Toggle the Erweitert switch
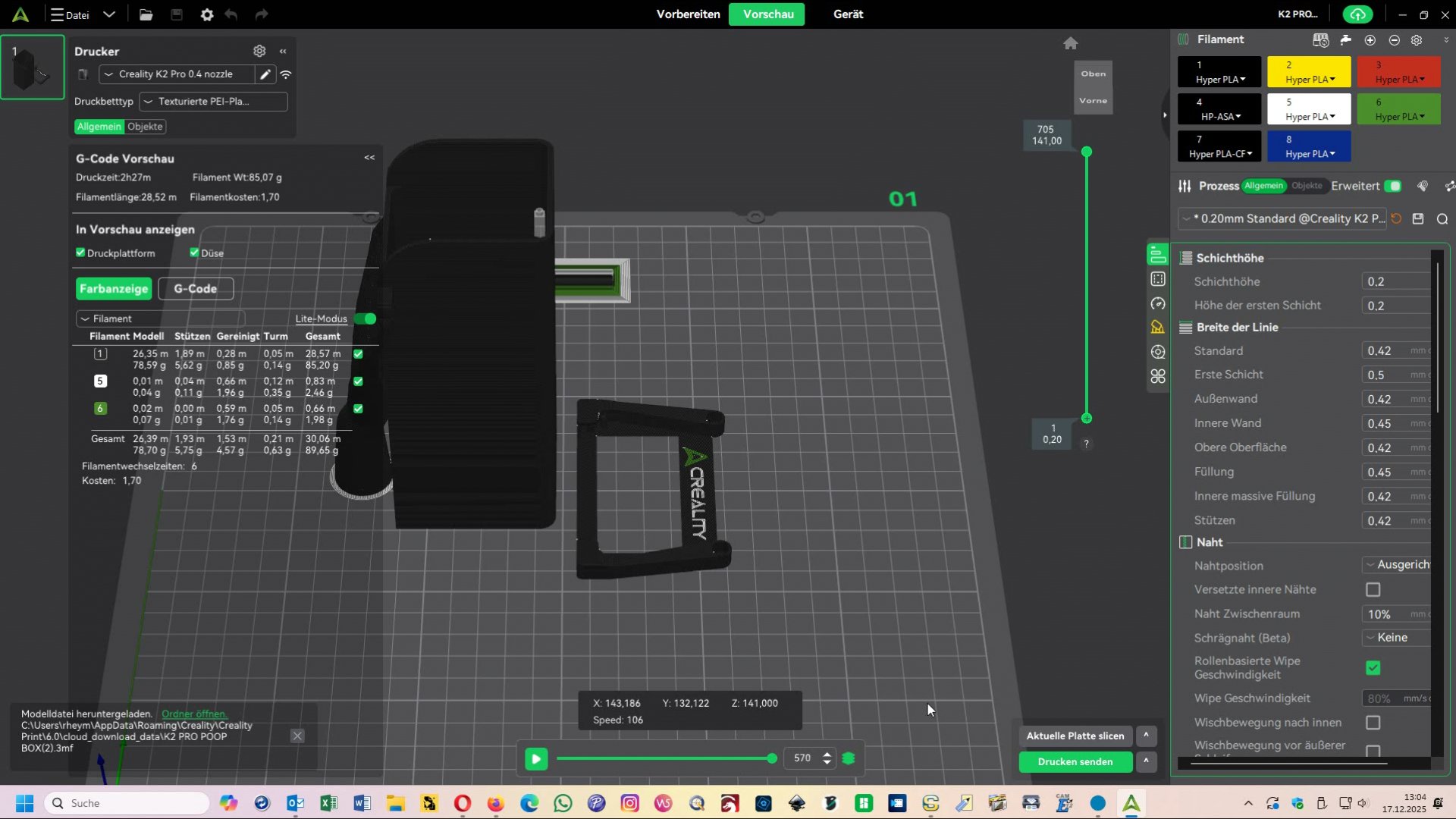Screen dimensions: 1456x819 coord(1392,186)
